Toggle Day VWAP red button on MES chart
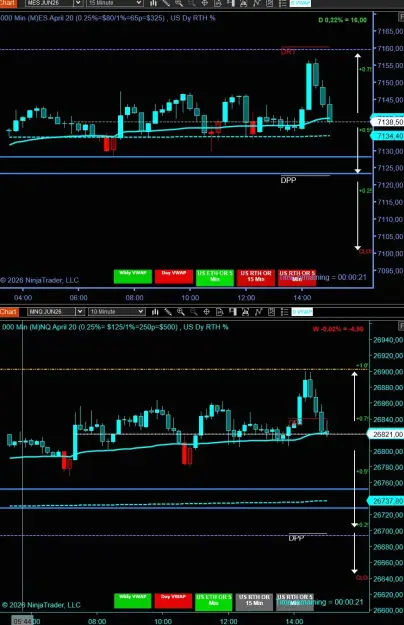This screenshot has height=625, width=404. [174, 277]
